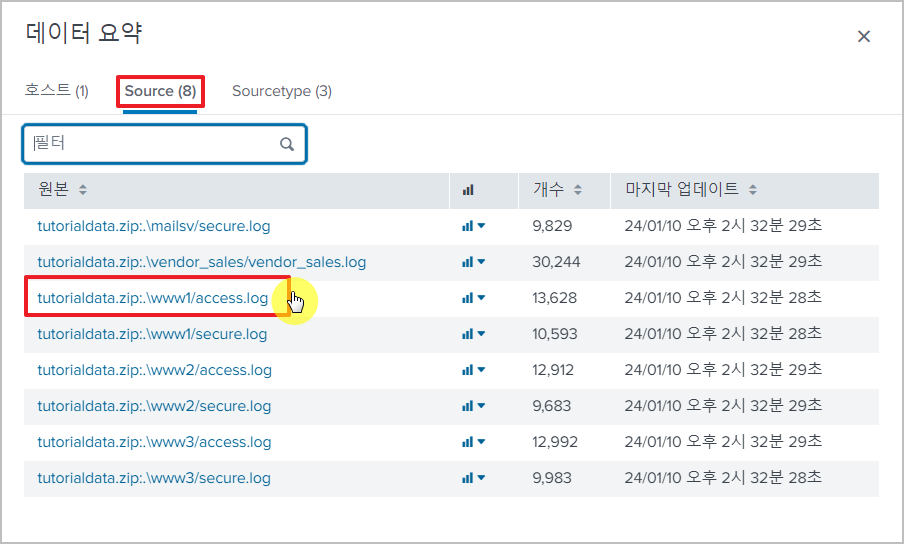The image size is (904, 544).
Task: Open tutorialdata.zip:.\mailsv/secure.log source
Action: tap(154, 226)
